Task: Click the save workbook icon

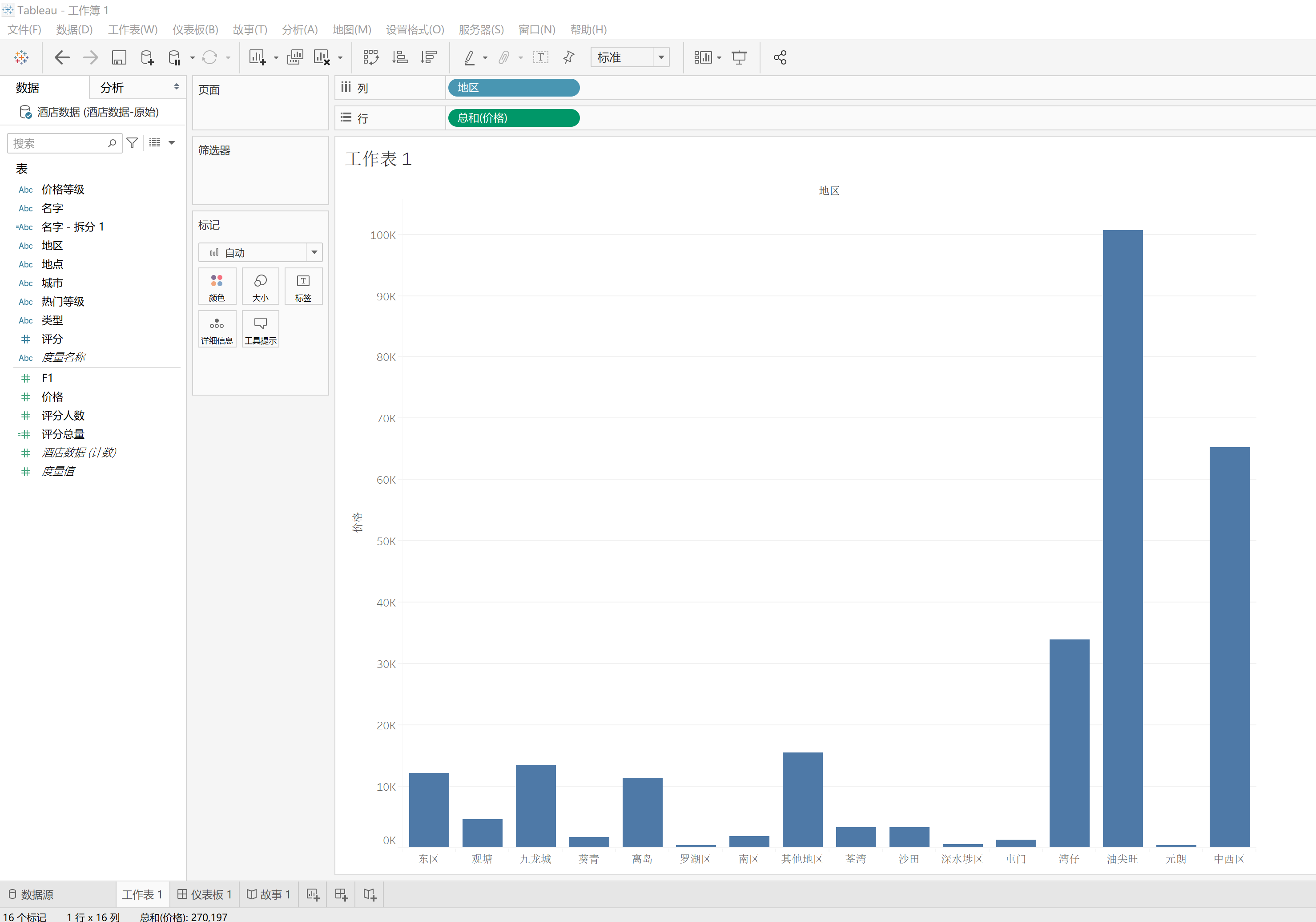Action: pos(119,57)
